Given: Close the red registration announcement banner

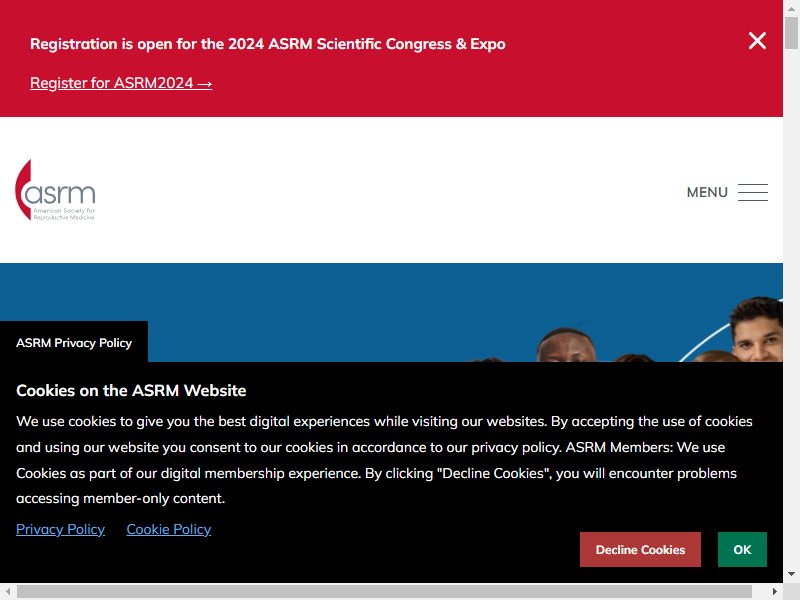Looking at the screenshot, I should pyautogui.click(x=757, y=41).
